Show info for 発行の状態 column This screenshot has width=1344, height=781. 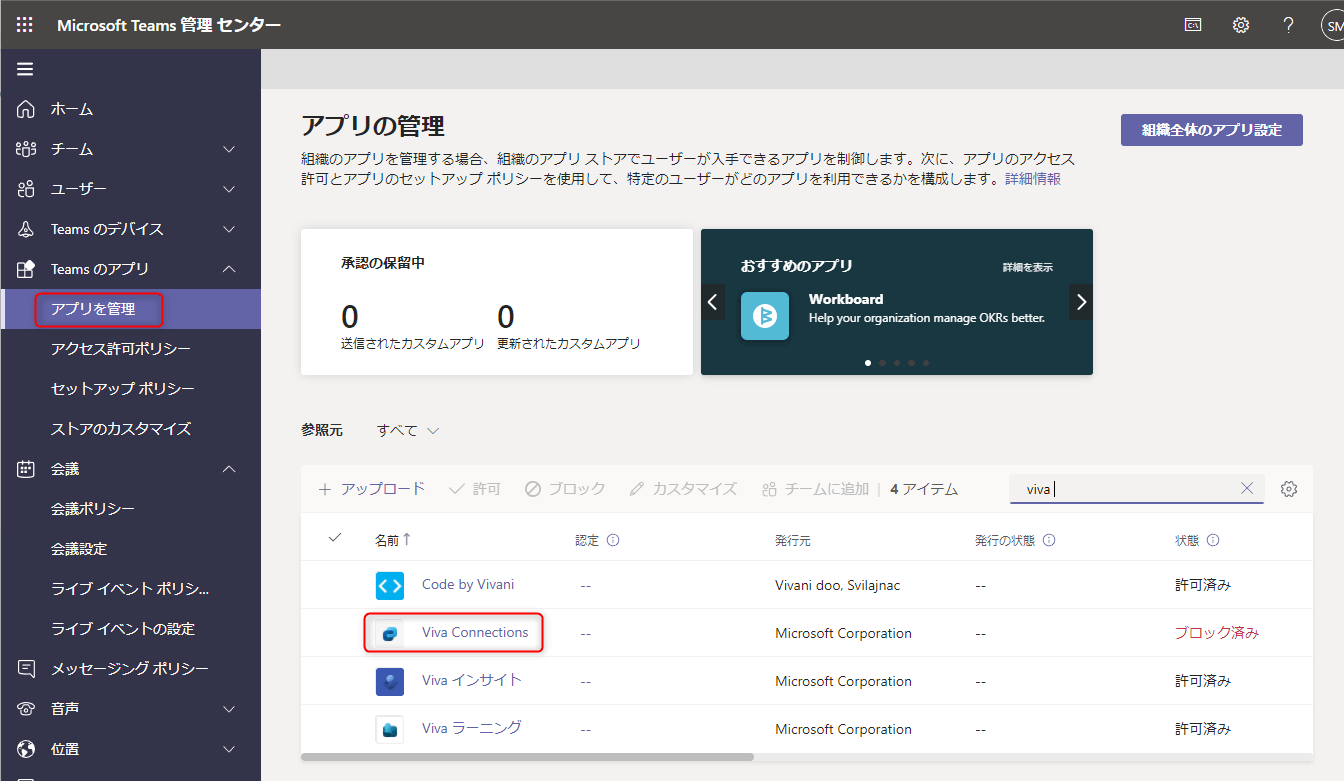(1049, 540)
